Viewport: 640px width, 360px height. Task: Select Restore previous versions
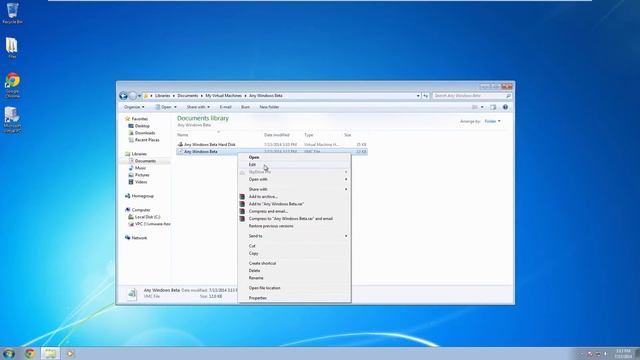294,226
